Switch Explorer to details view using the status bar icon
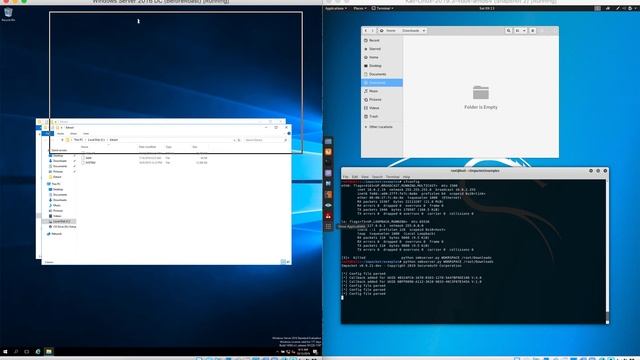 tap(283, 262)
